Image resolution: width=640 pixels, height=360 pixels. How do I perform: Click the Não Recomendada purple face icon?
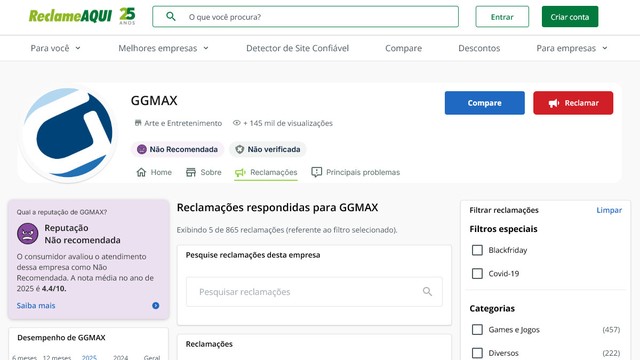tap(142, 149)
